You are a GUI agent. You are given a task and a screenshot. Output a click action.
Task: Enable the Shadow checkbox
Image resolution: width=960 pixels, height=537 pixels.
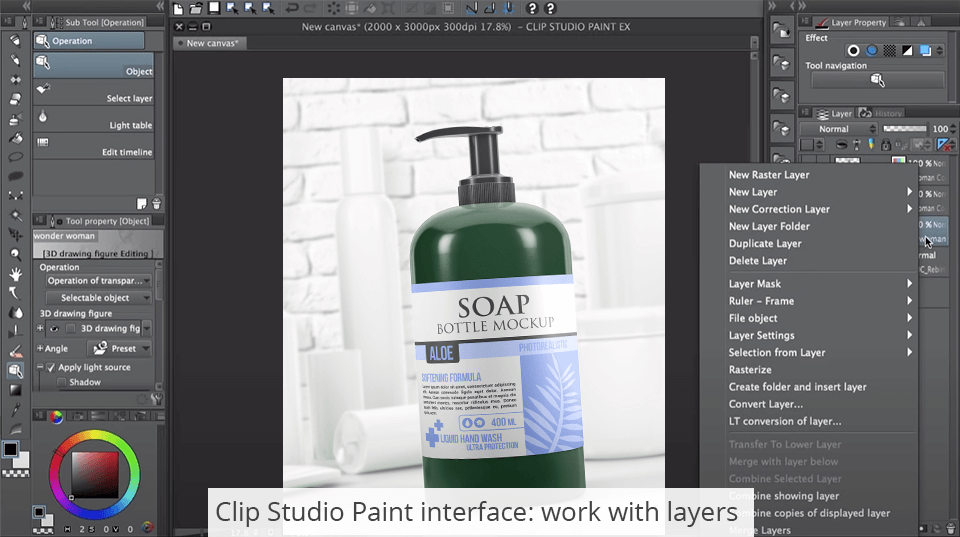coord(61,382)
